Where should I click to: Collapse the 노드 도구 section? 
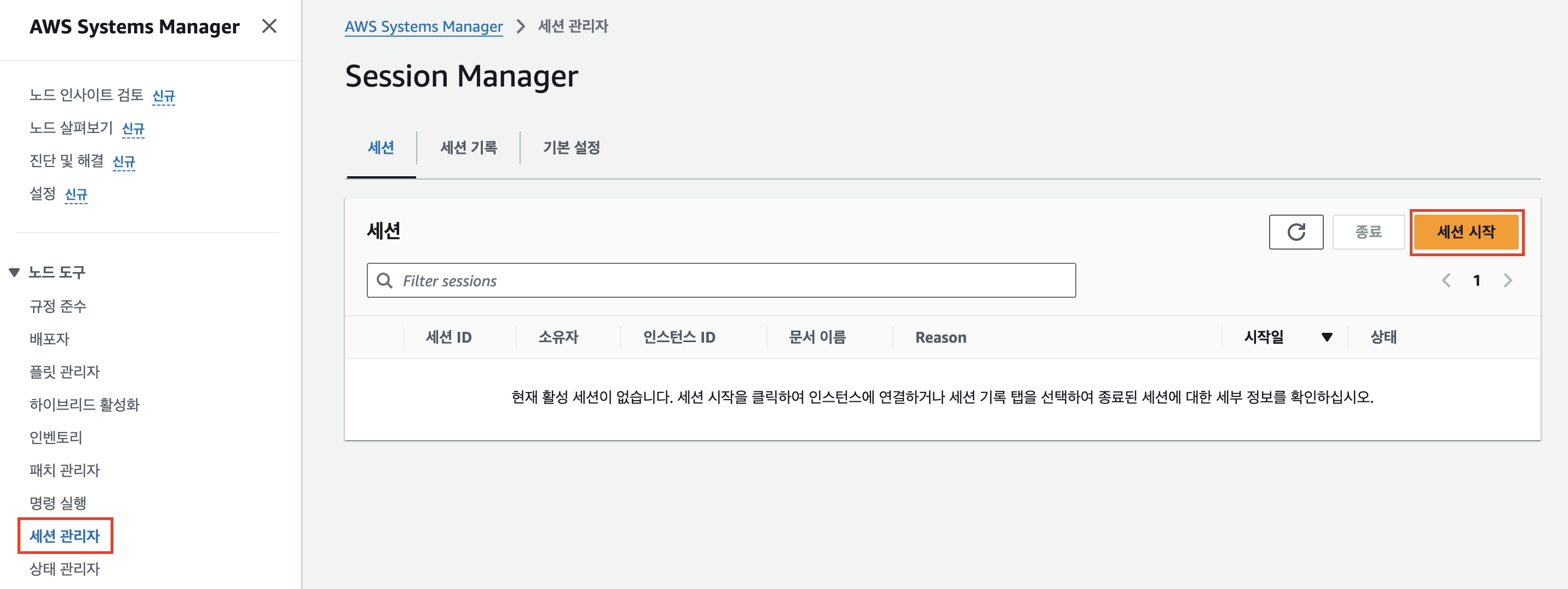pyautogui.click(x=15, y=272)
